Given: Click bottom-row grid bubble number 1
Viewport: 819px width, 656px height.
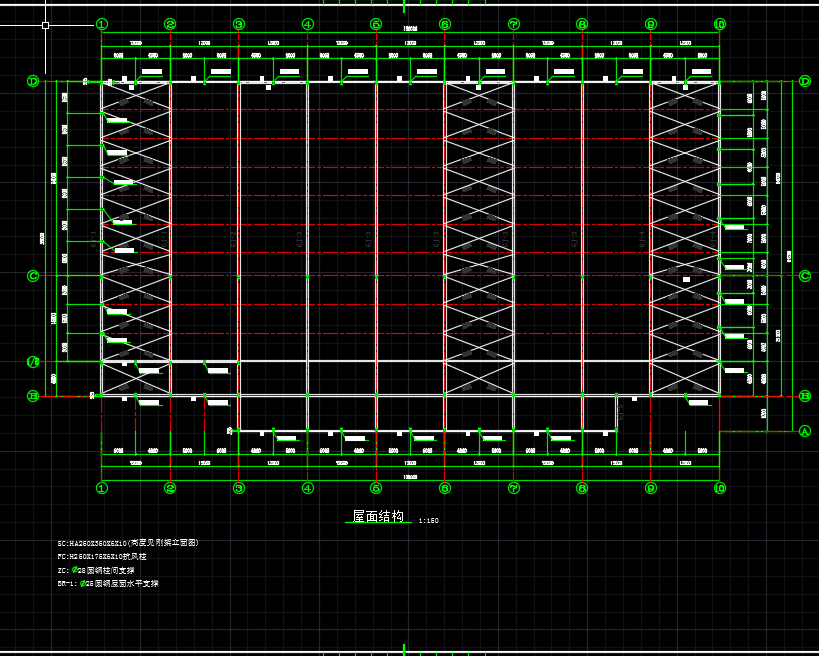Looking at the screenshot, I should [101, 488].
